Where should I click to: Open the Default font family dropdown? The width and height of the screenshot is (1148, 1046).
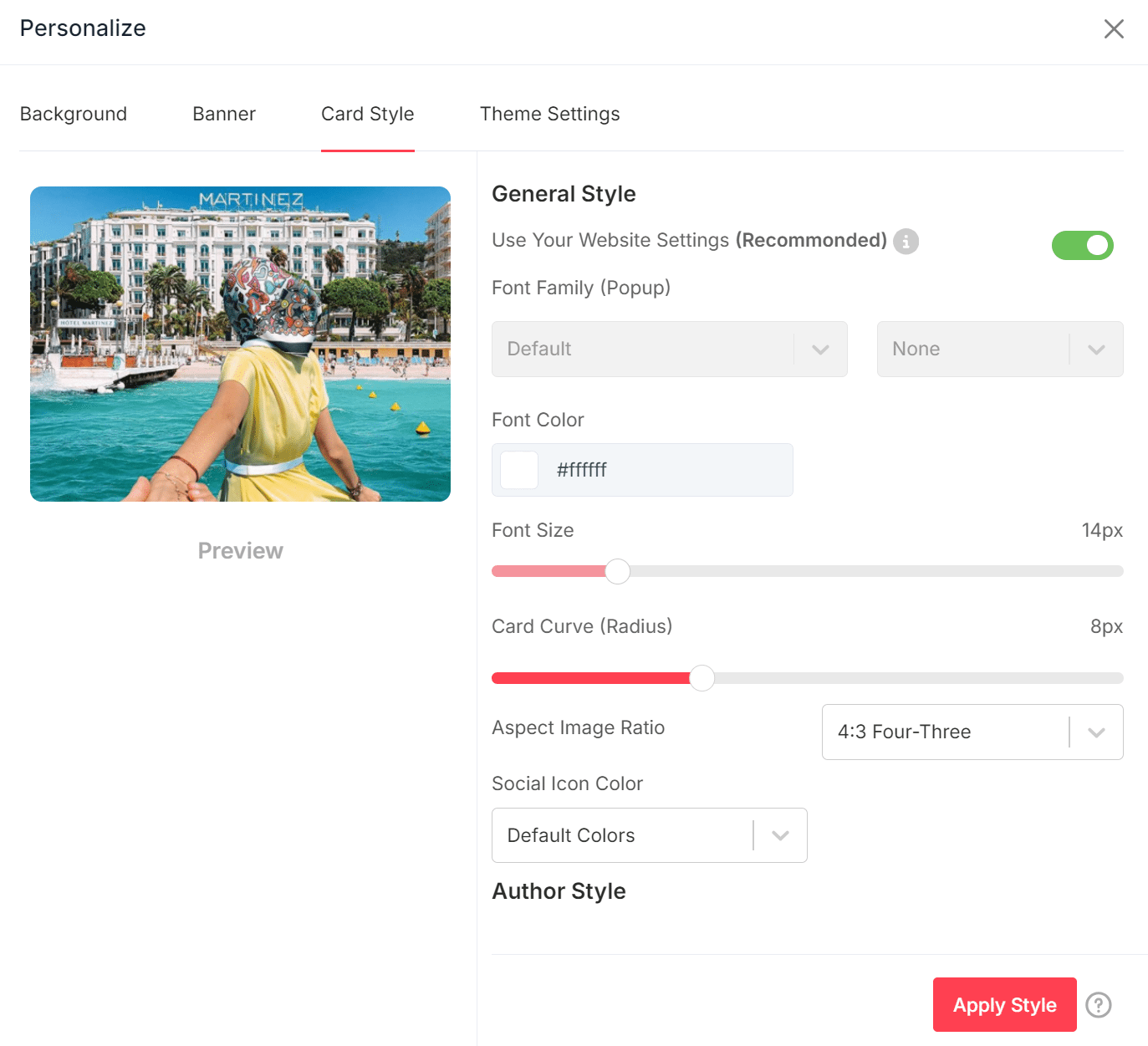point(669,350)
